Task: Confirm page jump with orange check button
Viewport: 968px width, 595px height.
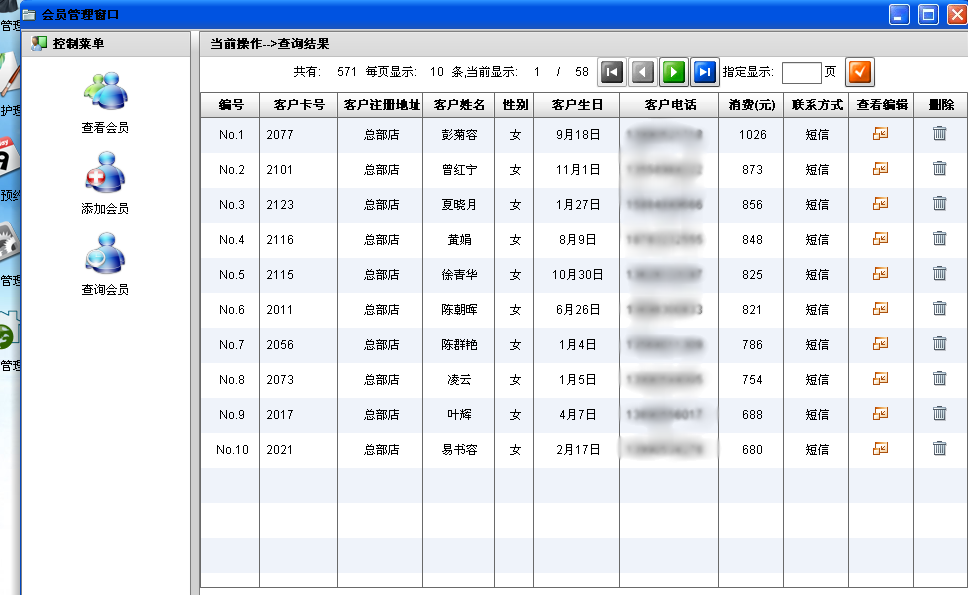Action: [859, 72]
